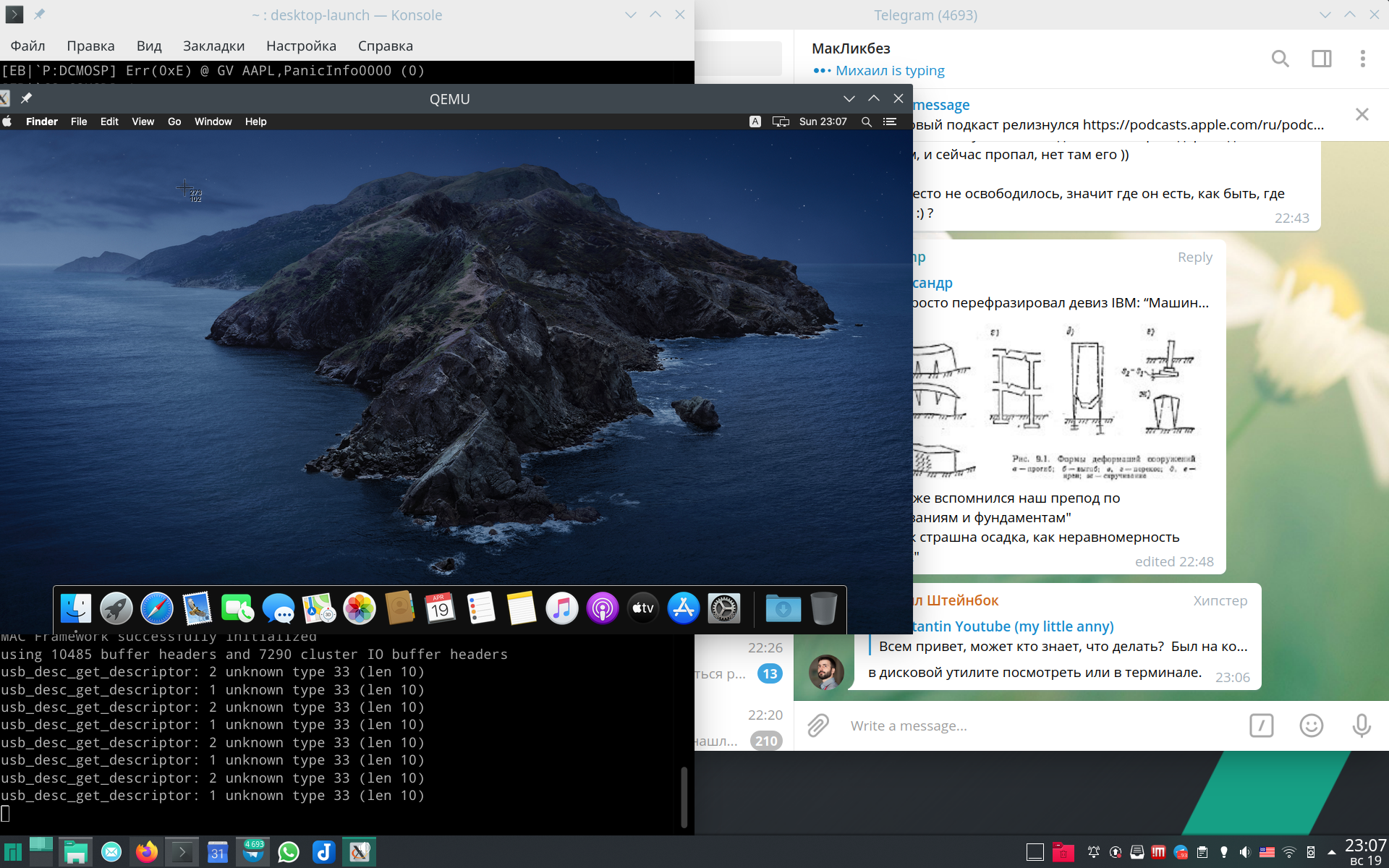The height and width of the screenshot is (868, 1389).
Task: Open Mail stamp icon in the dock
Action: 197,608
